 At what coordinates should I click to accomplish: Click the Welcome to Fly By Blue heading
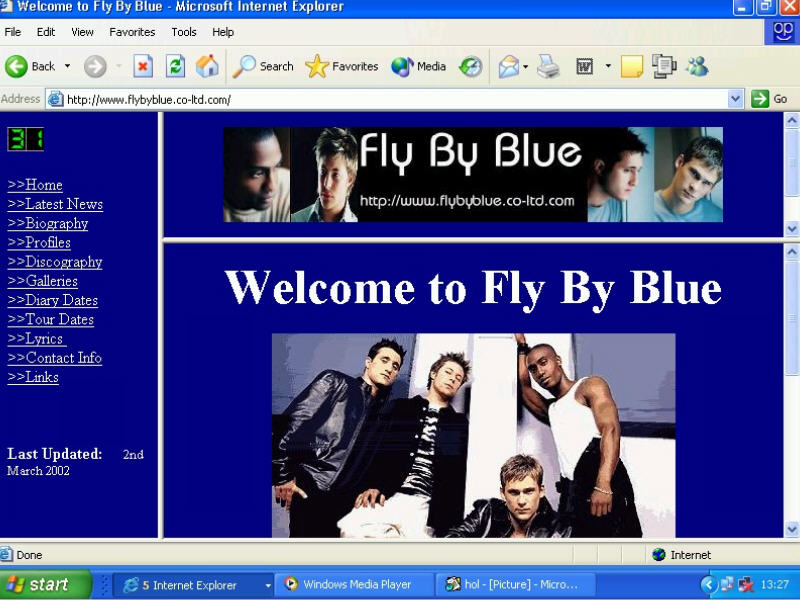tap(473, 288)
